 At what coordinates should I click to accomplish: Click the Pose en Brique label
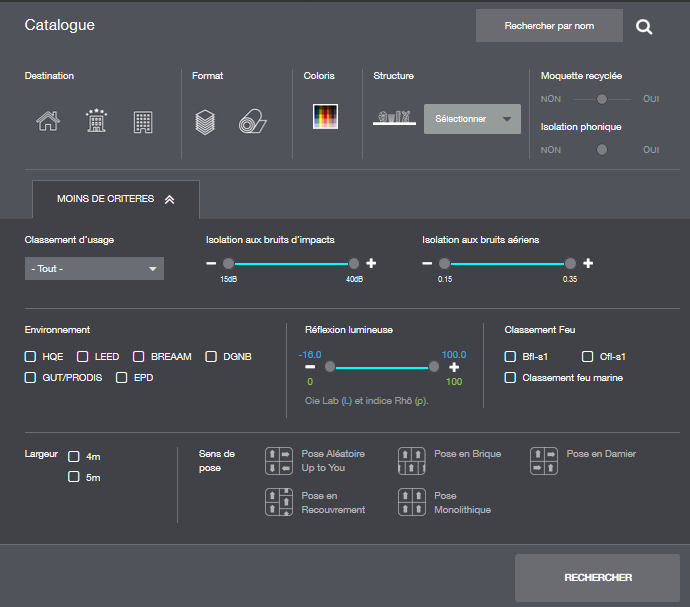(x=467, y=454)
